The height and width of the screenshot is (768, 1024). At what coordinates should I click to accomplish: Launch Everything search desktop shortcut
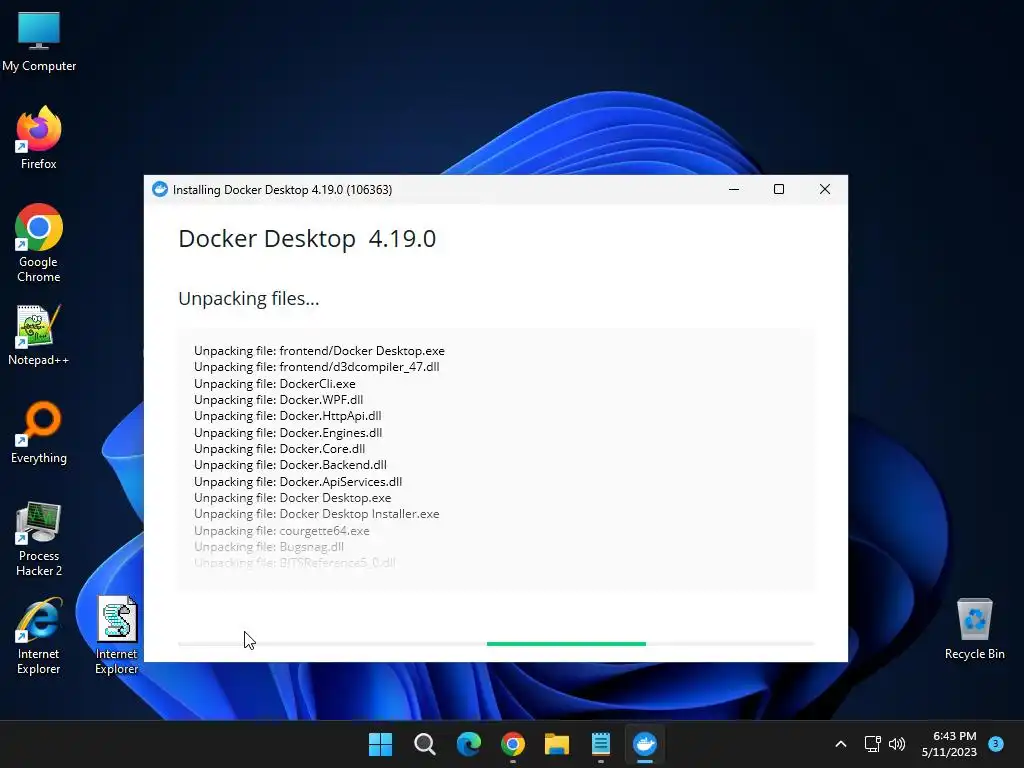(x=39, y=433)
